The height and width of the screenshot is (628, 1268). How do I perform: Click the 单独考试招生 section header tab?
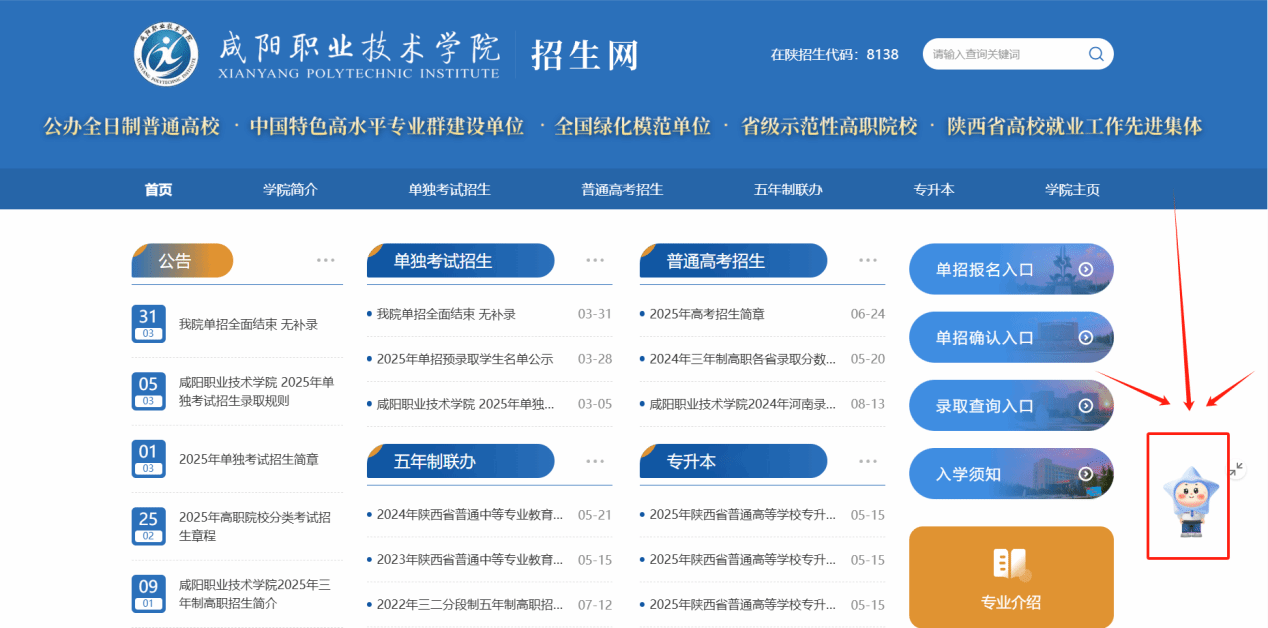[460, 261]
